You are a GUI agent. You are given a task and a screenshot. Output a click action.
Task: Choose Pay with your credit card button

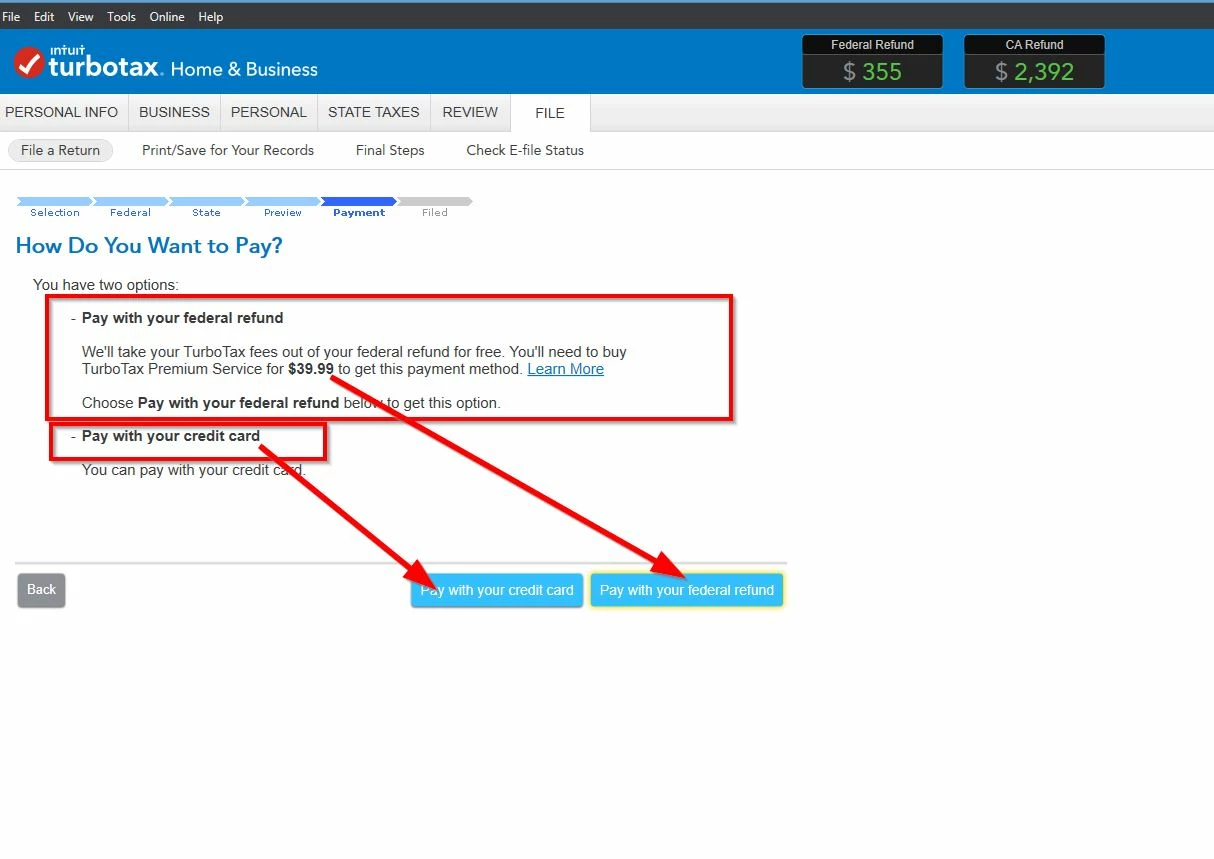point(497,590)
